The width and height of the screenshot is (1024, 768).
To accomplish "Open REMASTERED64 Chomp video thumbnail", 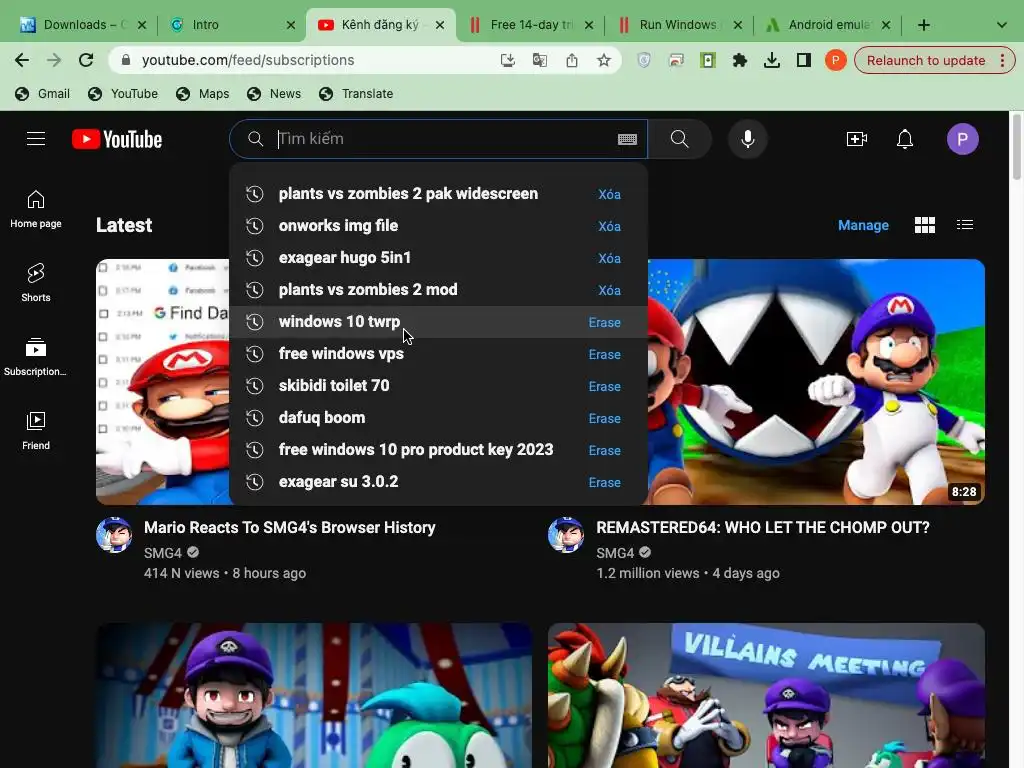I will [816, 382].
